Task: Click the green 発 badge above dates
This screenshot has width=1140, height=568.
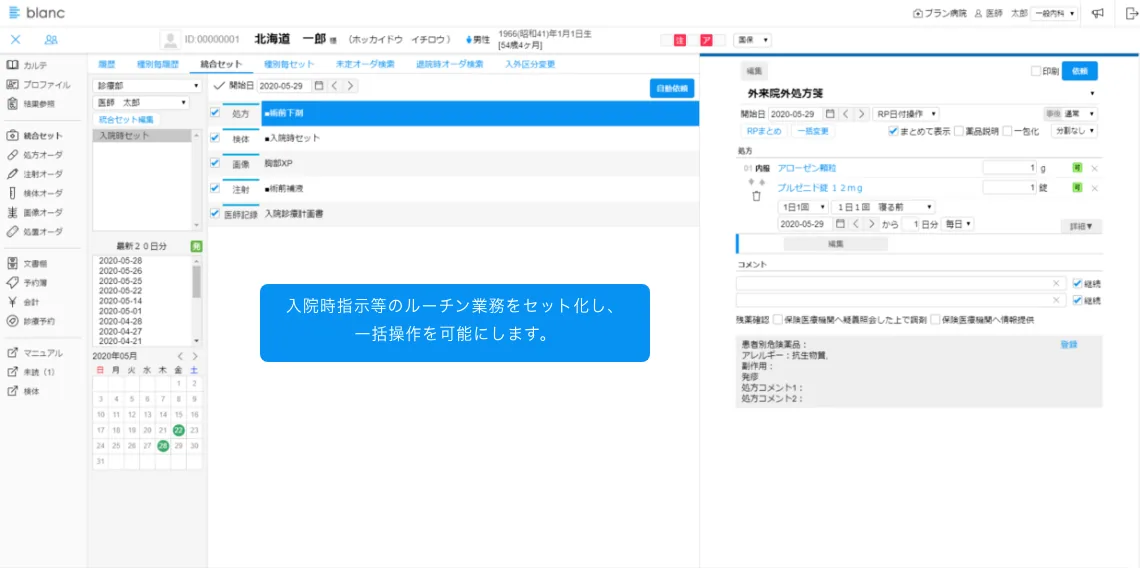Action: (x=196, y=247)
